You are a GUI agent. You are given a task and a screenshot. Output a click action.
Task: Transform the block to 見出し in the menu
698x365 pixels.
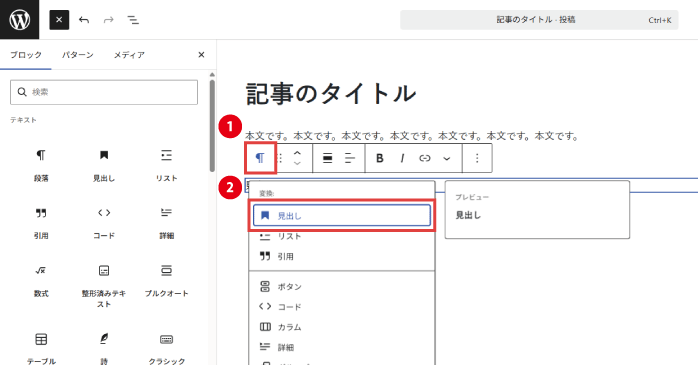pyautogui.click(x=342, y=215)
